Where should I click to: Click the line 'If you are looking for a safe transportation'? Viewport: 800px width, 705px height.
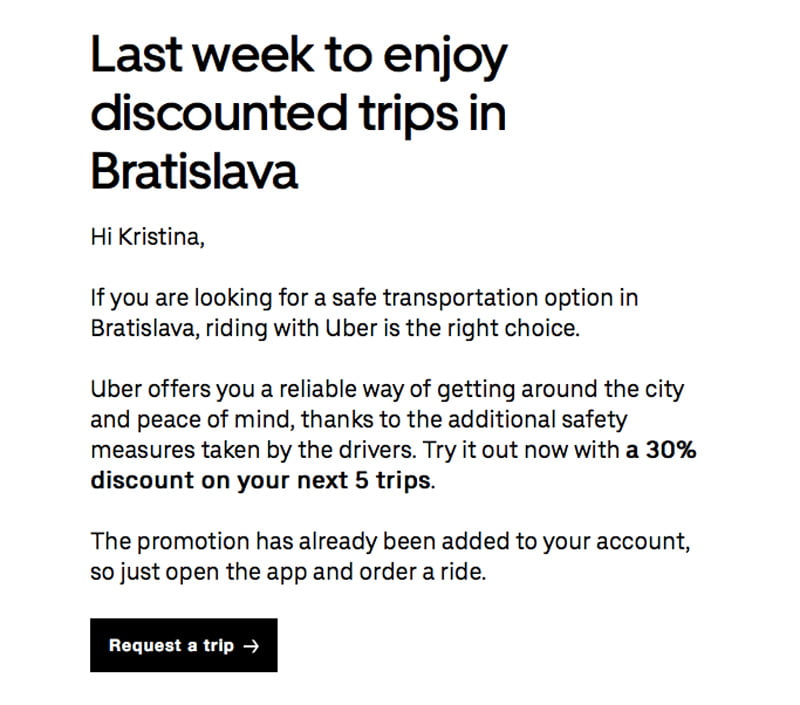coord(364,298)
